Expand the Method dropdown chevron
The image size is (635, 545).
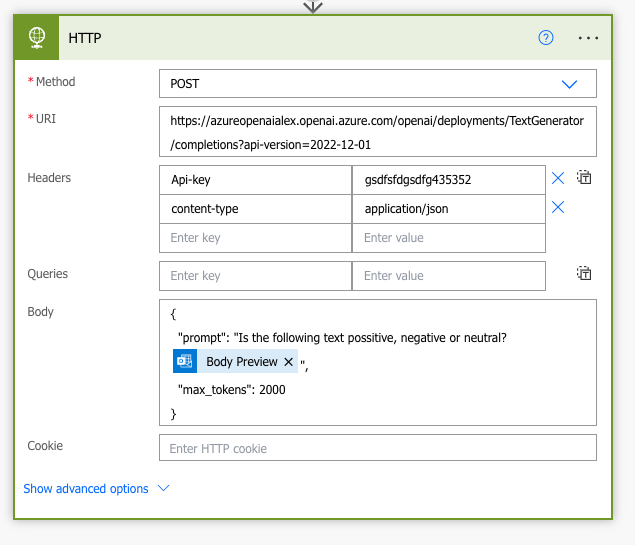click(x=570, y=84)
